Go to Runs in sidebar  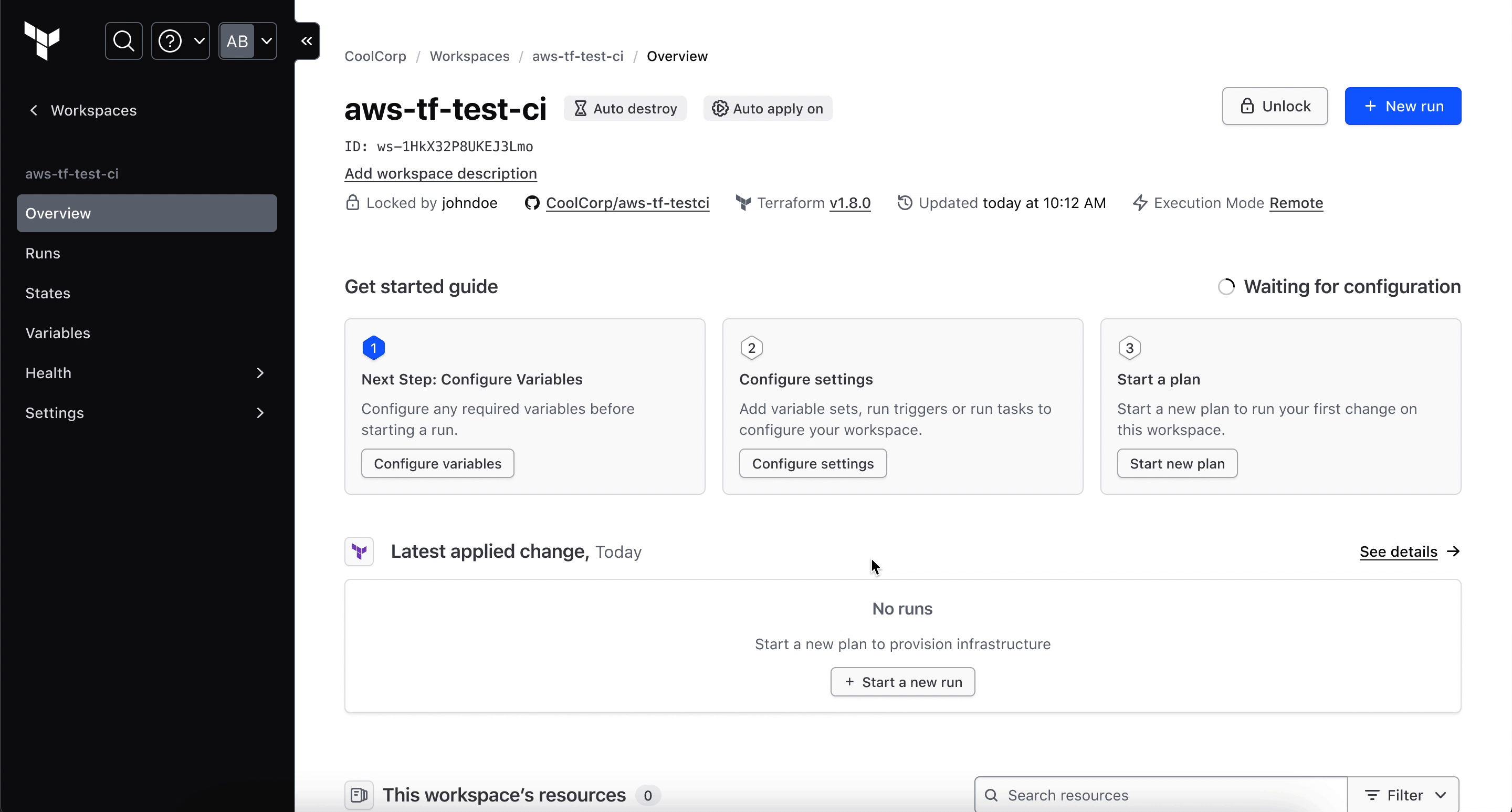click(x=43, y=253)
